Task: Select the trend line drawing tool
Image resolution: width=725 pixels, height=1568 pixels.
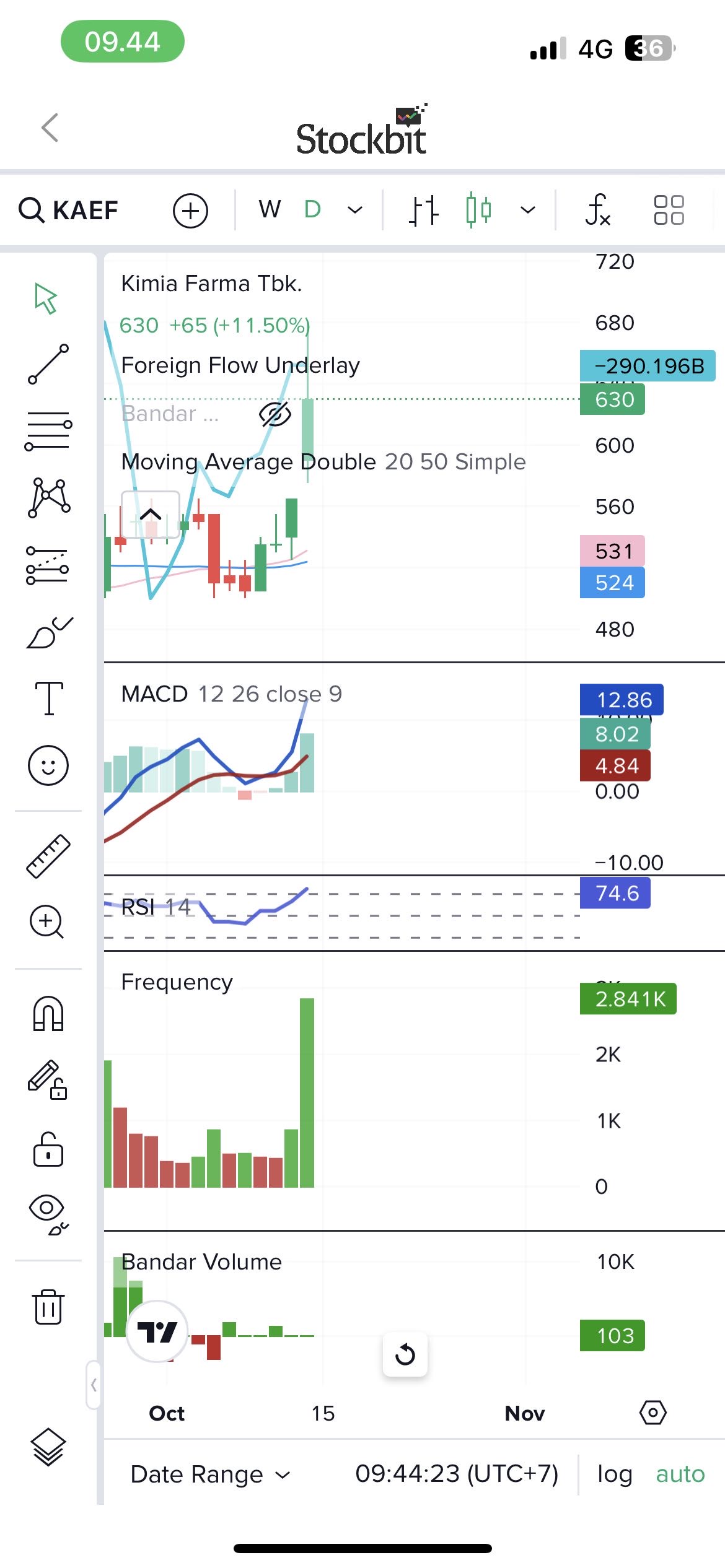Action: point(48,364)
